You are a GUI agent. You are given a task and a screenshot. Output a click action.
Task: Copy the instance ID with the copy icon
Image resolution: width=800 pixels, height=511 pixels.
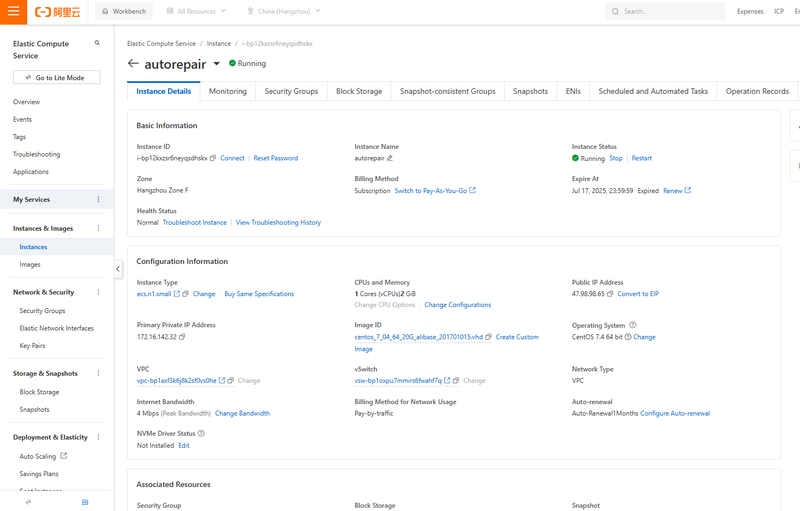click(213, 158)
